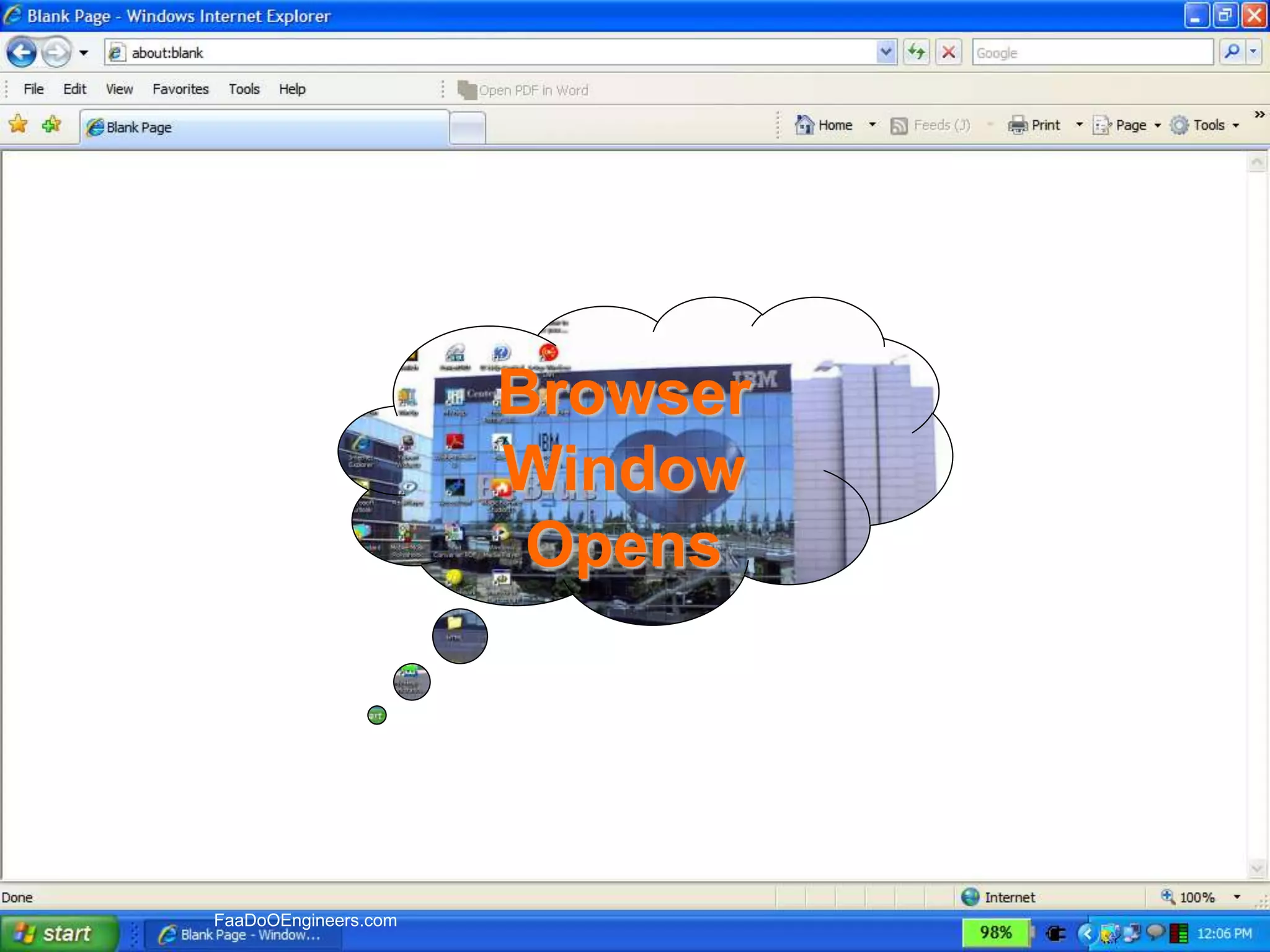
Task: Open the Tools gear command menu
Action: pyautogui.click(x=1204, y=125)
